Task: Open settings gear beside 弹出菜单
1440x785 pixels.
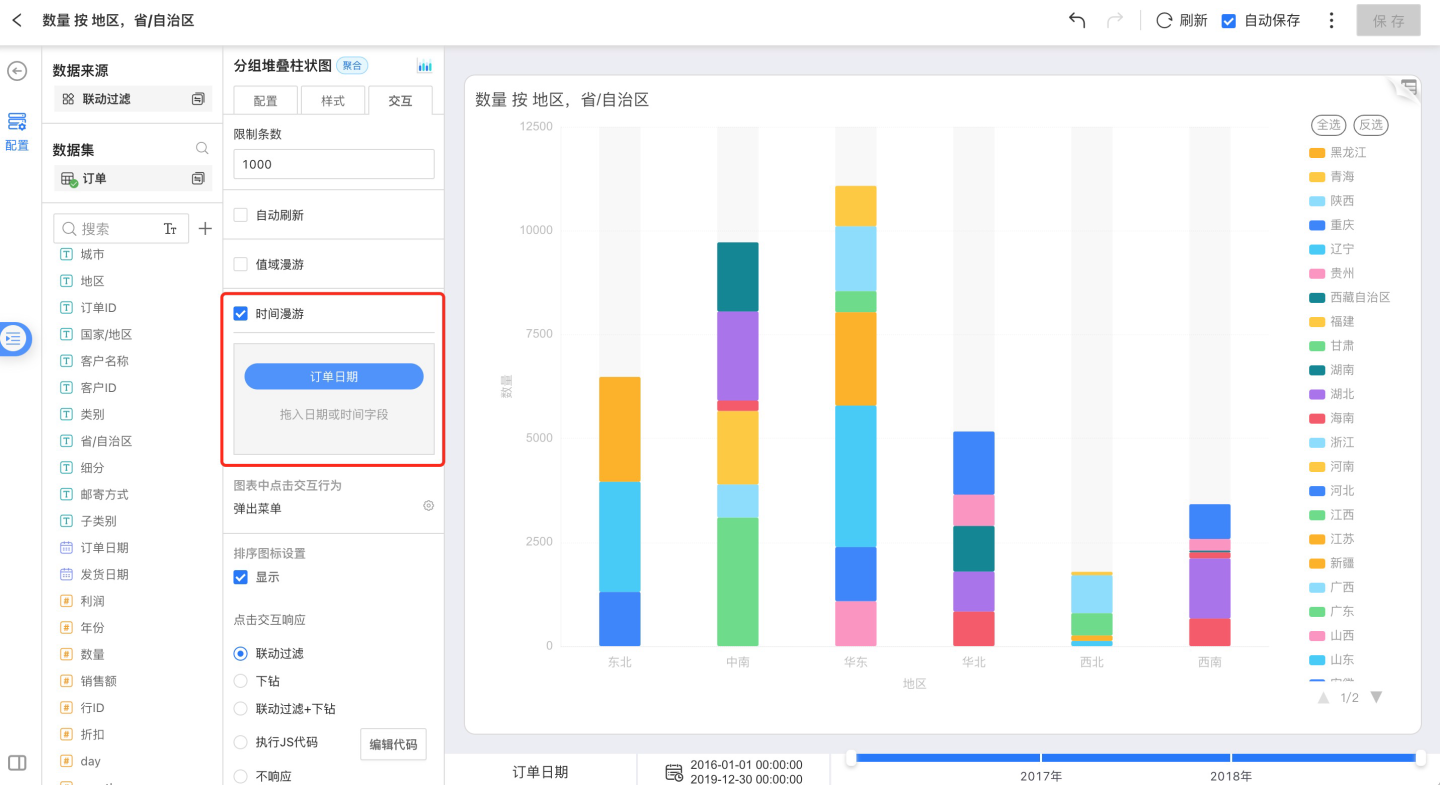Action: pos(428,506)
